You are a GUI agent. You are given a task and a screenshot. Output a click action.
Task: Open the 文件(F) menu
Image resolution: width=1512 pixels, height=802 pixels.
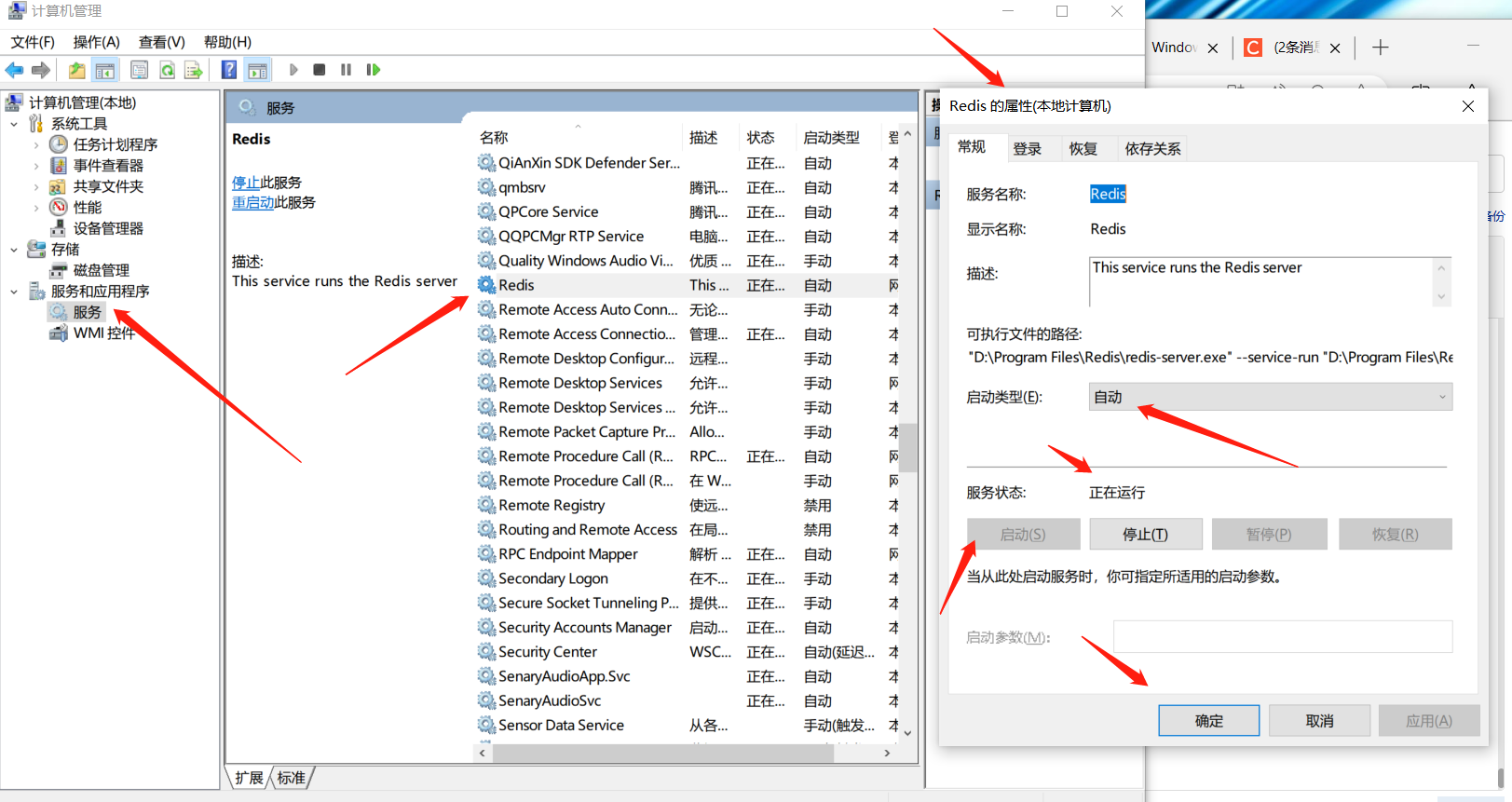coord(33,42)
